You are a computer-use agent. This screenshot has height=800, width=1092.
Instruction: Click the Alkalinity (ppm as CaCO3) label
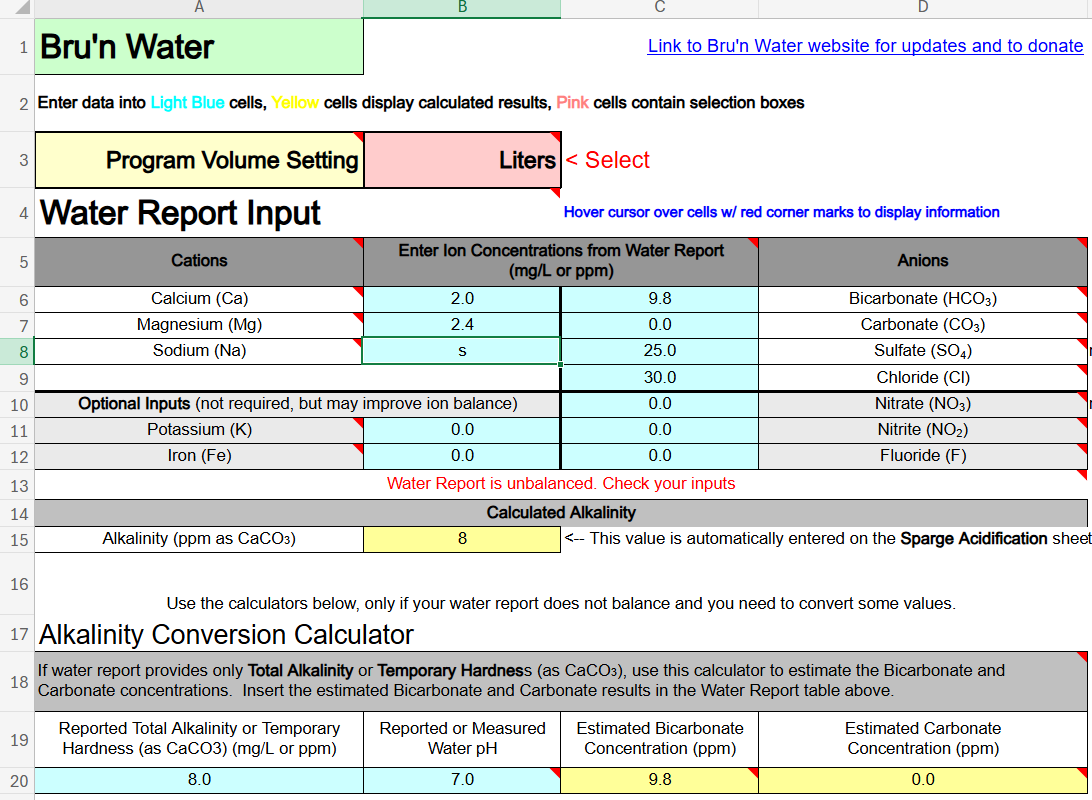click(199, 539)
